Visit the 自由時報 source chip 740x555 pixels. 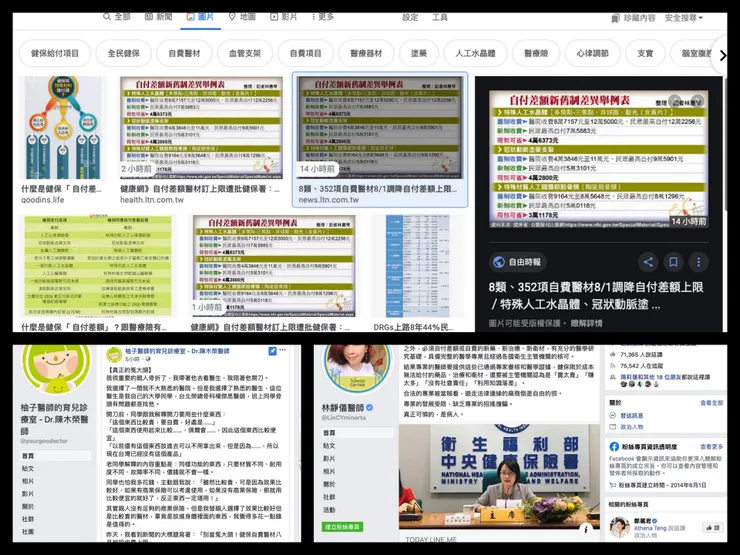pos(518,262)
